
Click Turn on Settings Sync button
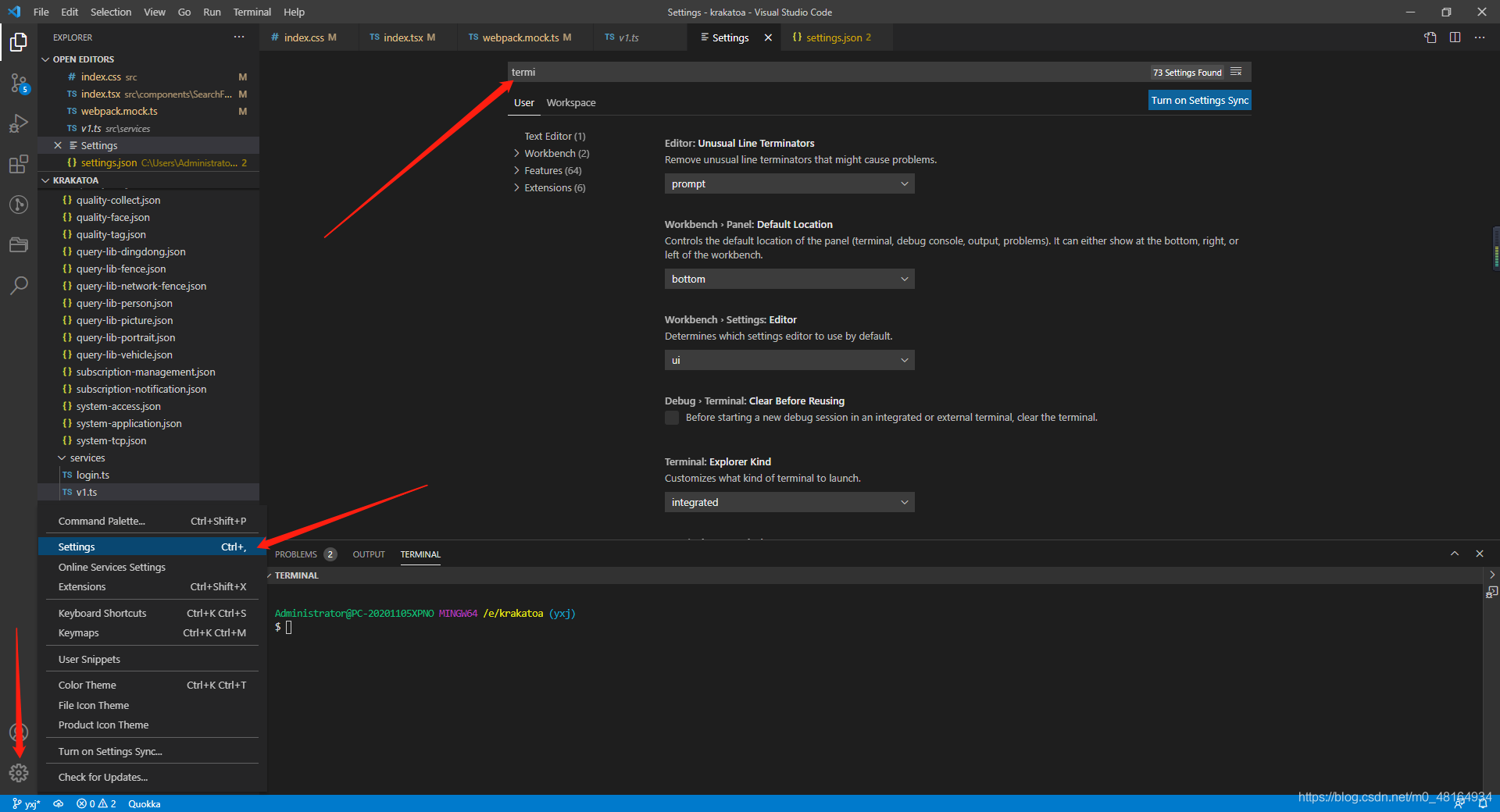(1199, 100)
